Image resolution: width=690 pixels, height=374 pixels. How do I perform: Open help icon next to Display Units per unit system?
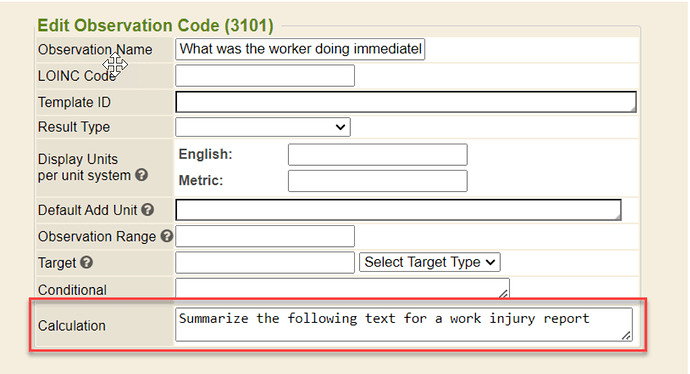pyautogui.click(x=141, y=175)
